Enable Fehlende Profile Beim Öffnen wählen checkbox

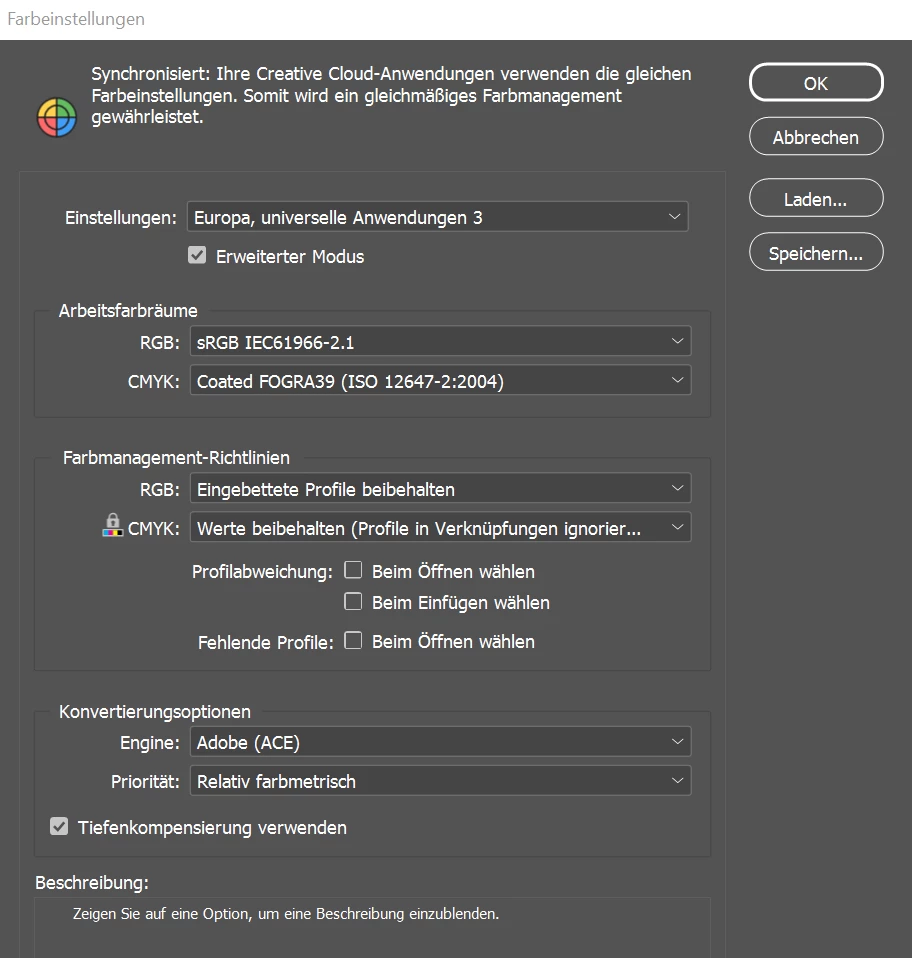353,640
